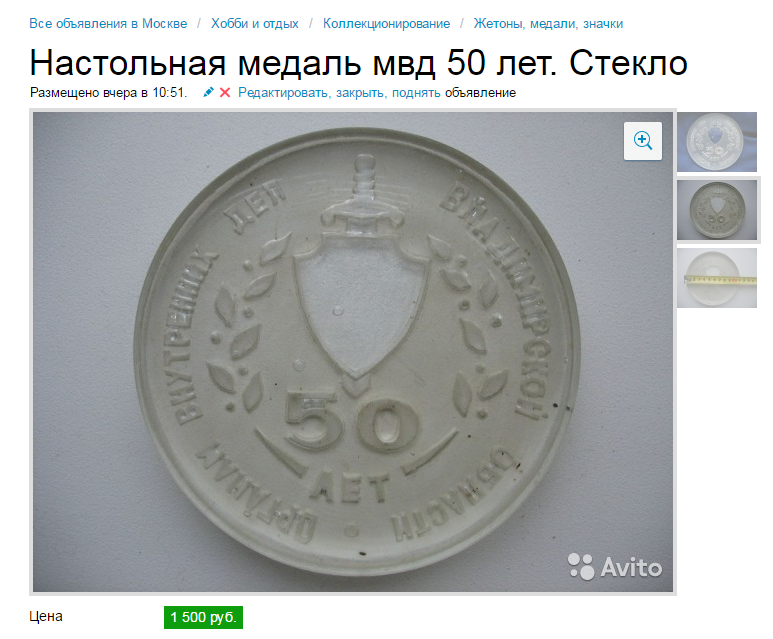Click the 'Размещено вчера в 10:51' text
Image resolution: width=773 pixels, height=639 pixels.
(108, 93)
